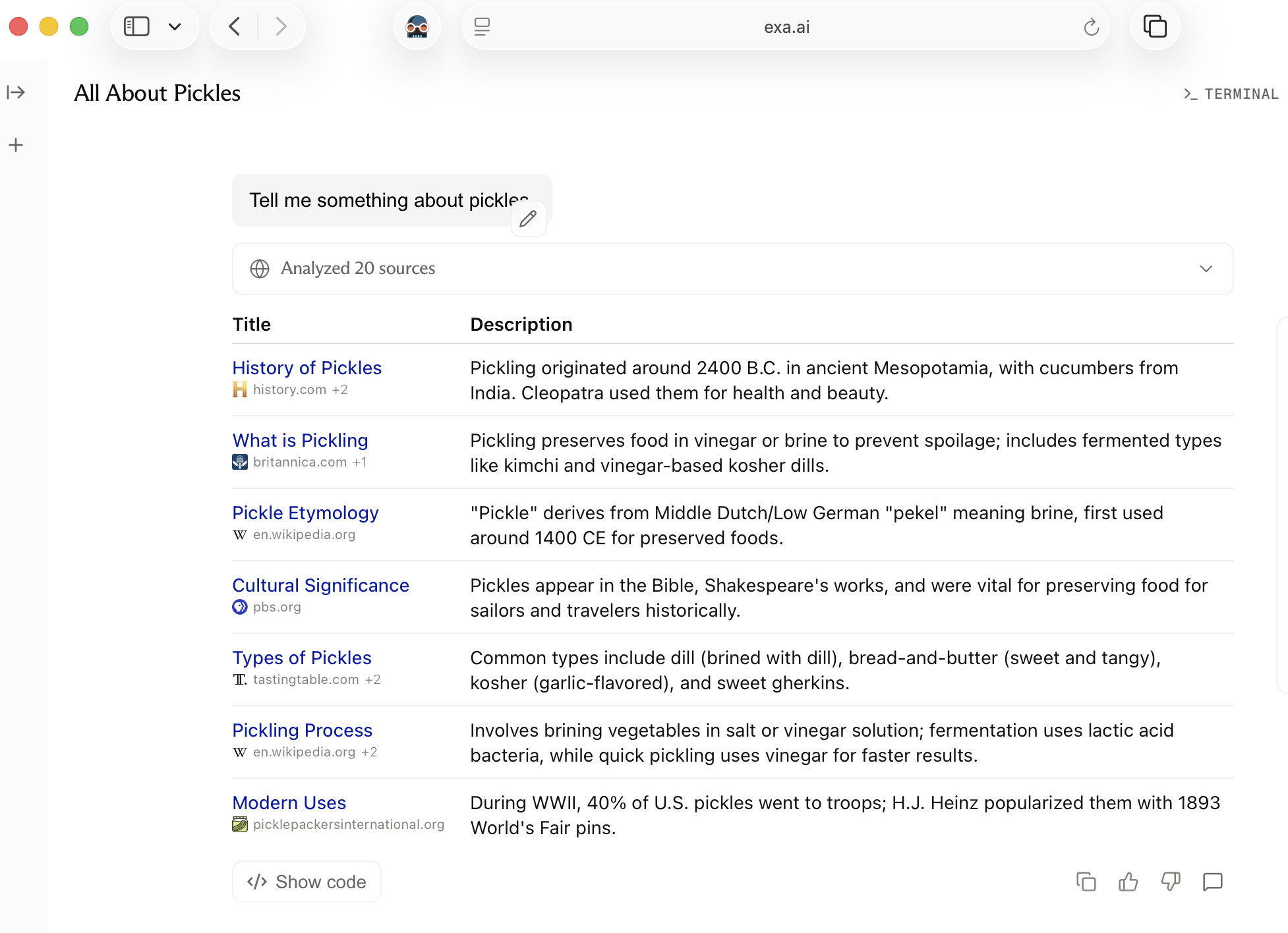
Task: Reload the exa.ai page
Action: coord(1091,27)
